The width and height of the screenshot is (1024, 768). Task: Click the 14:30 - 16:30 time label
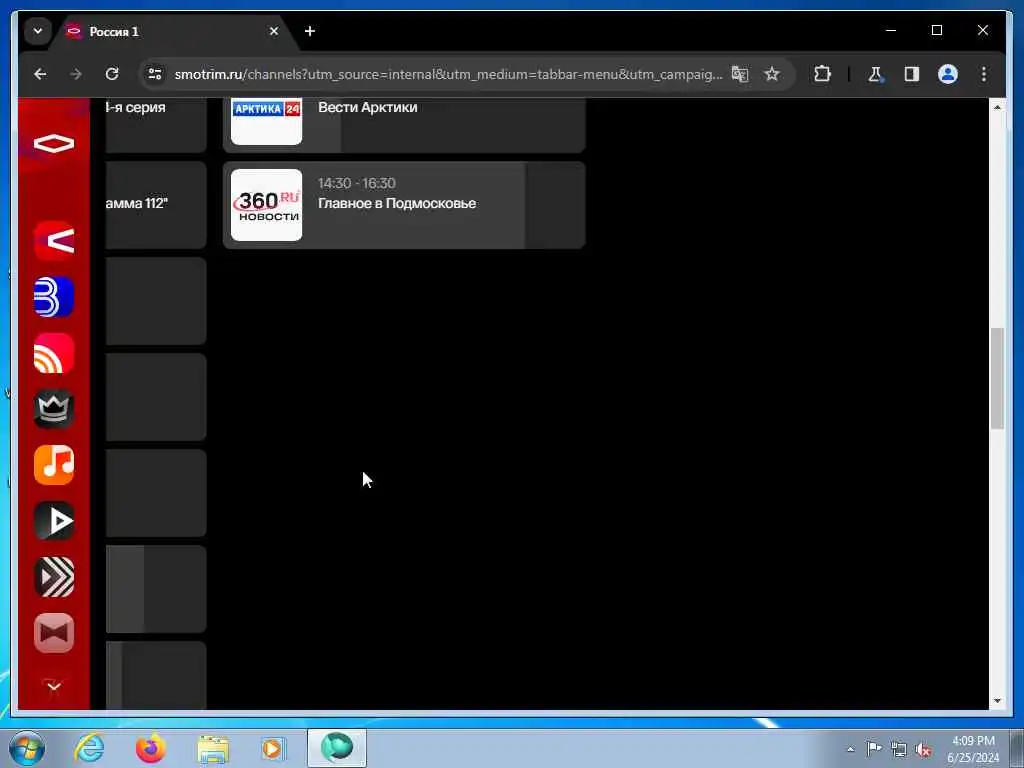tap(357, 183)
